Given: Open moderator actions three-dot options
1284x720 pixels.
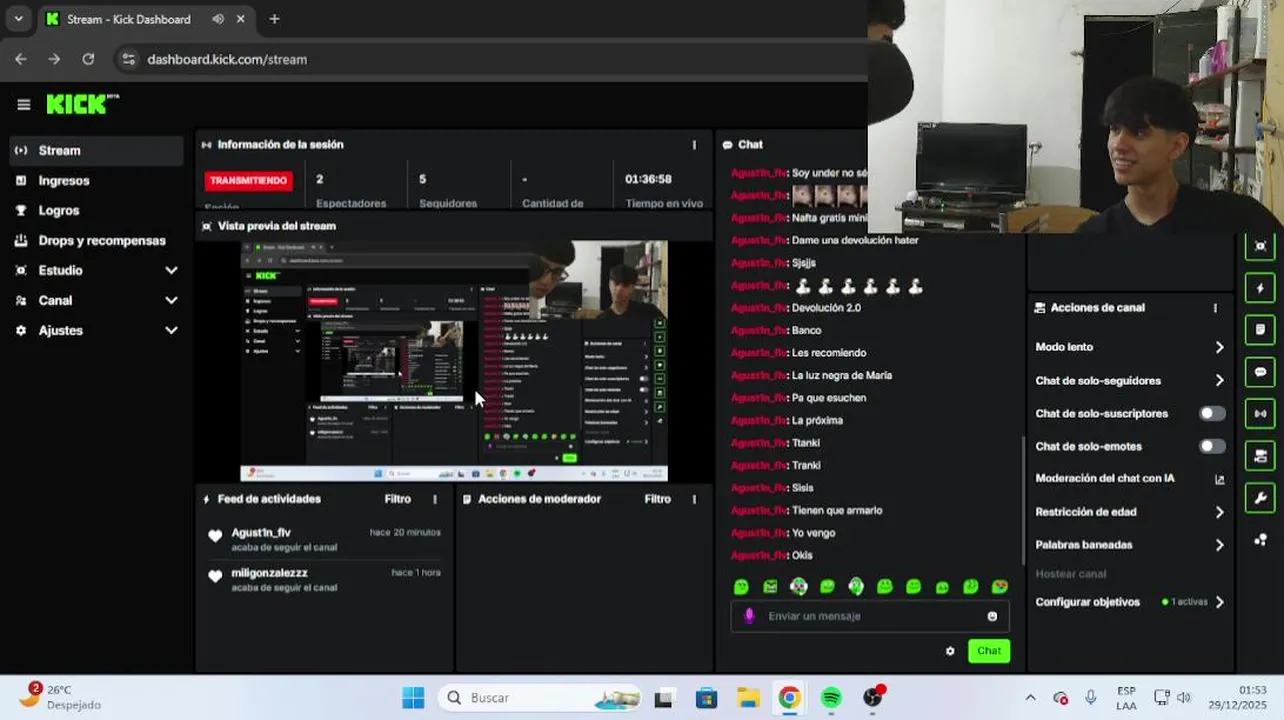Looking at the screenshot, I should click(694, 499).
